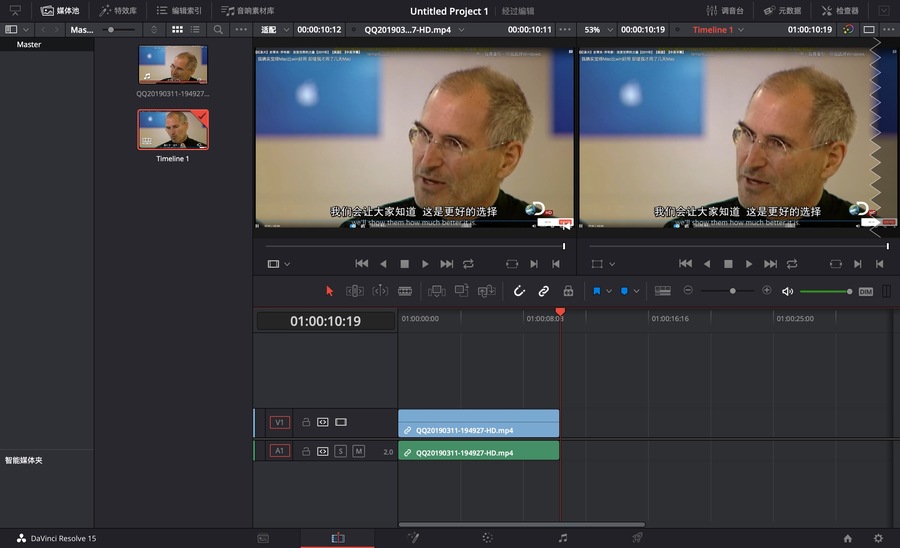Choose the Dynamic Trim Mode tool
The height and width of the screenshot is (548, 900).
380,291
